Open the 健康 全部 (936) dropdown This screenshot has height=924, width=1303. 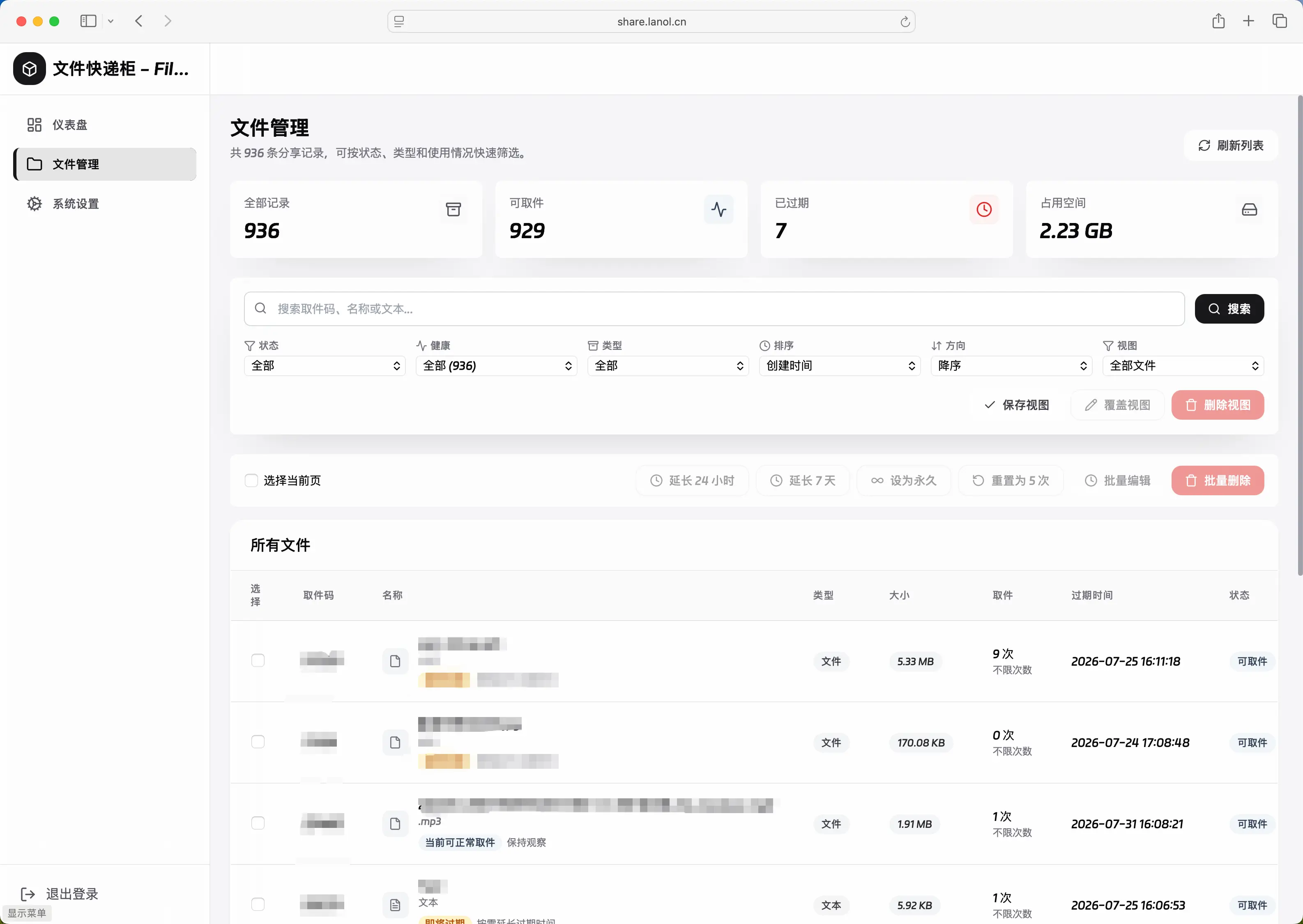coord(496,366)
